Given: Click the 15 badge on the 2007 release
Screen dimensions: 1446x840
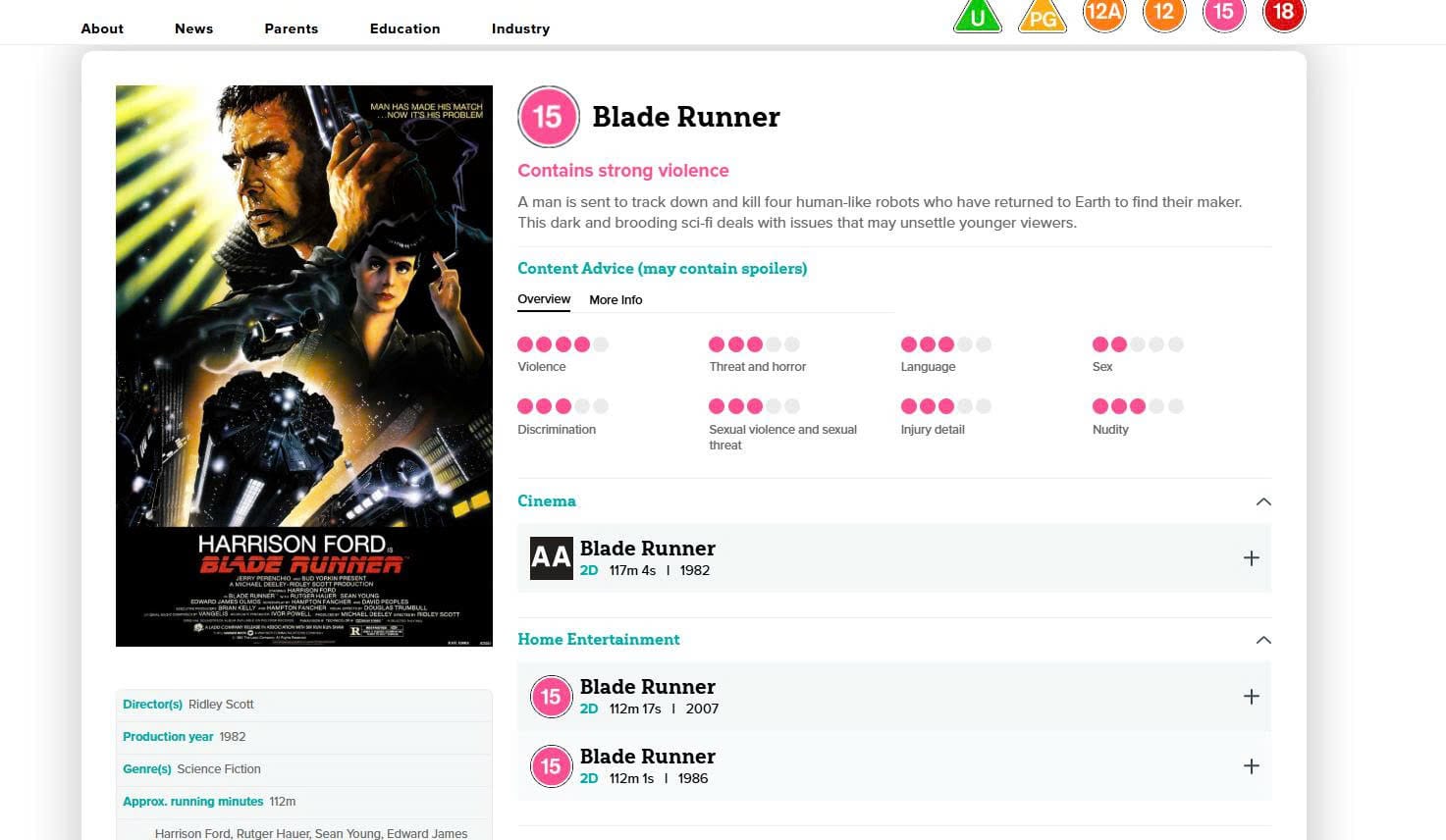Looking at the screenshot, I should pos(551,697).
